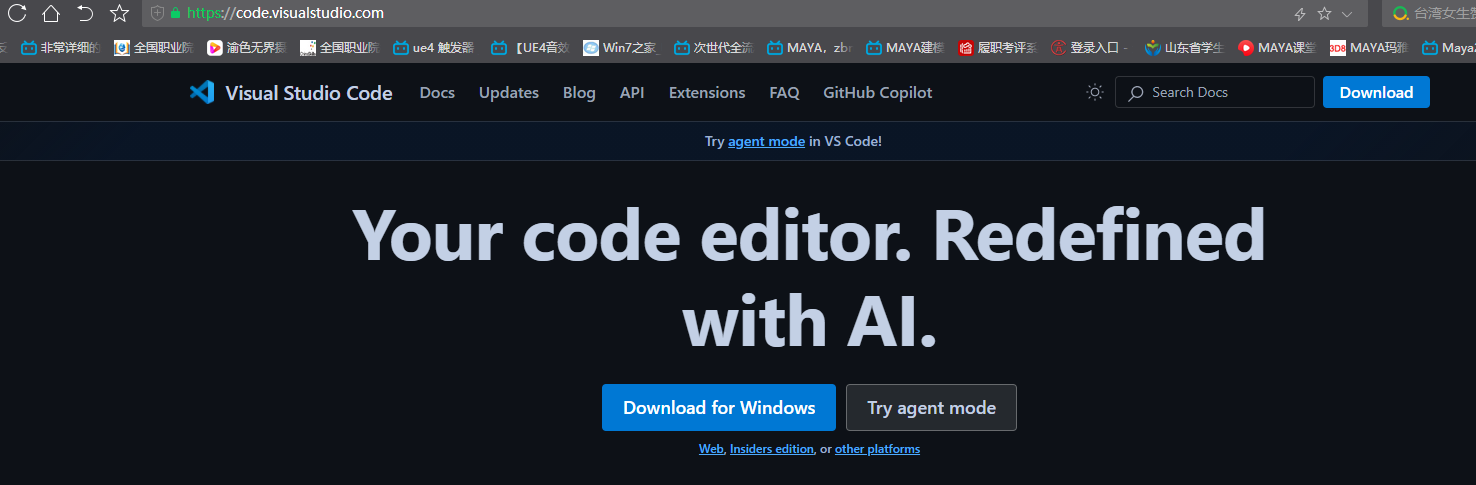Screen dimensions: 1476x485
Task: Bookmark page with star icon in address bar
Action: (1325, 14)
